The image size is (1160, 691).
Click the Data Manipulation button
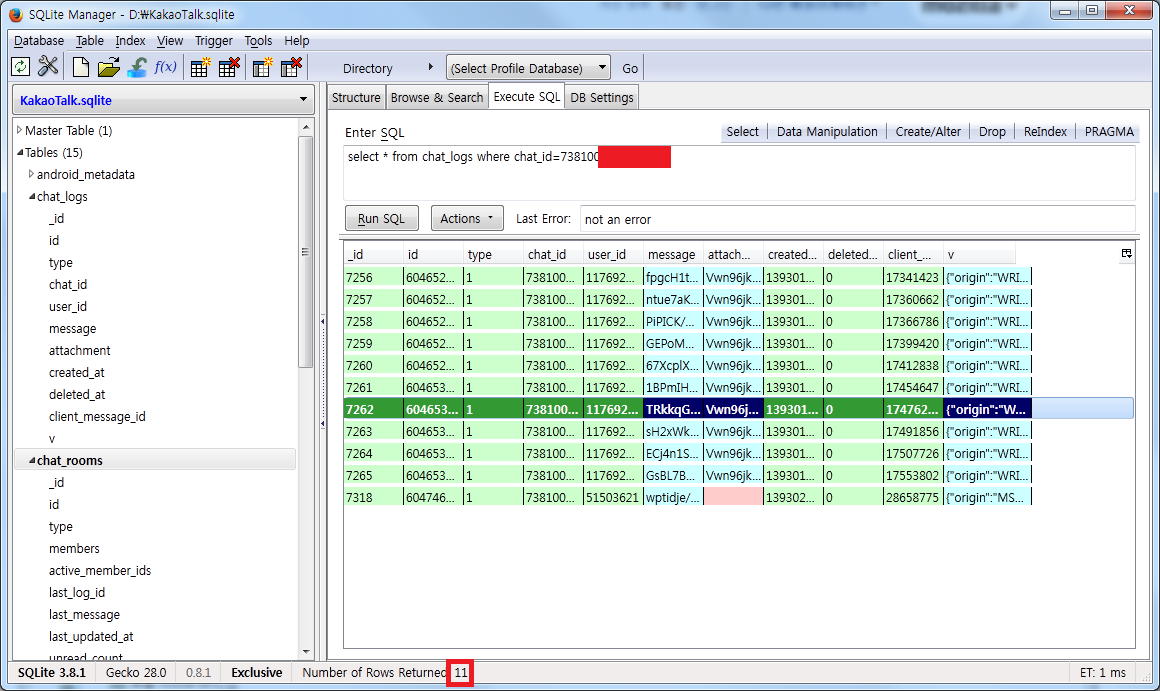point(826,132)
